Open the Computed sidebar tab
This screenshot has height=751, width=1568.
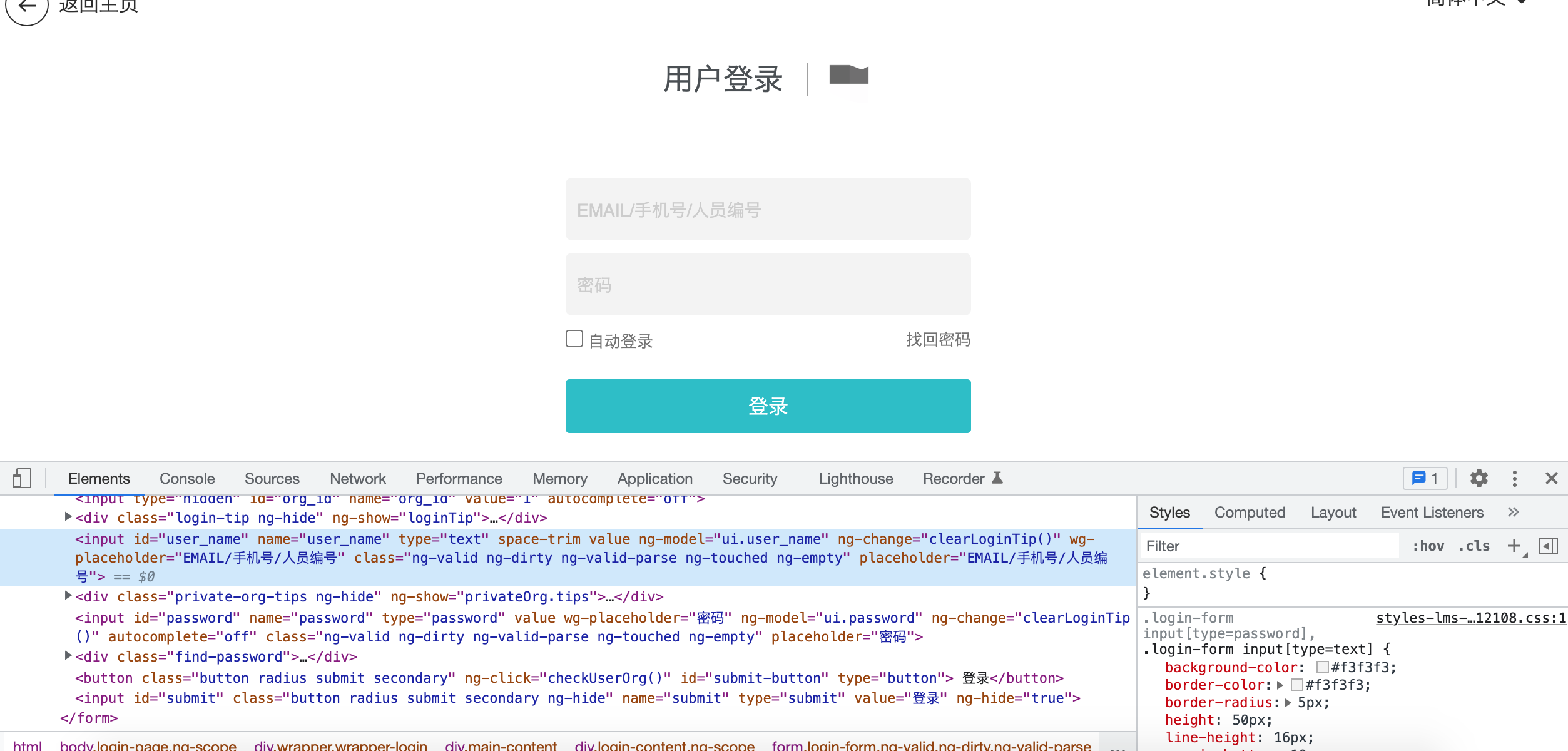click(x=1250, y=513)
